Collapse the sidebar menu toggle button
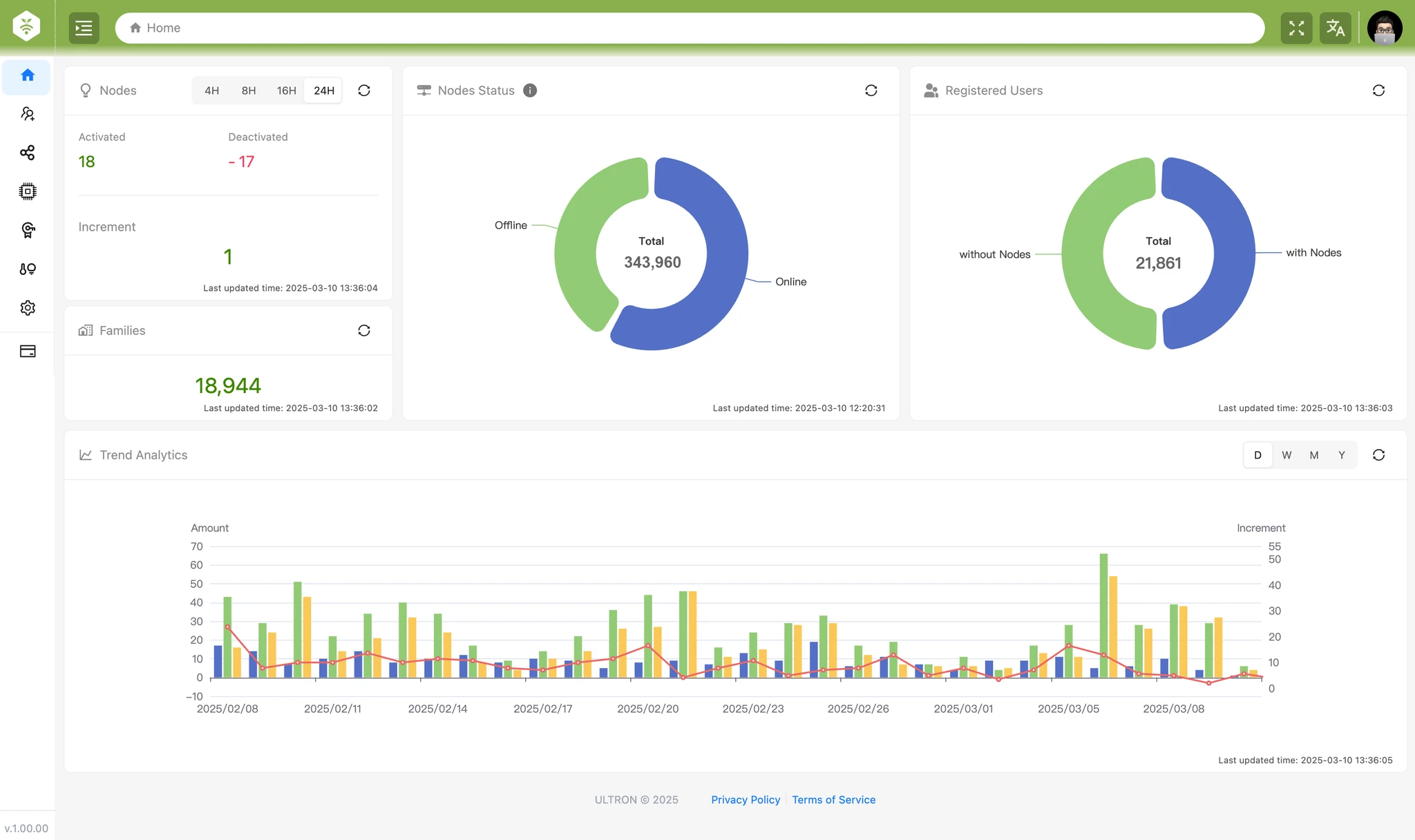The image size is (1415, 840). [84, 28]
